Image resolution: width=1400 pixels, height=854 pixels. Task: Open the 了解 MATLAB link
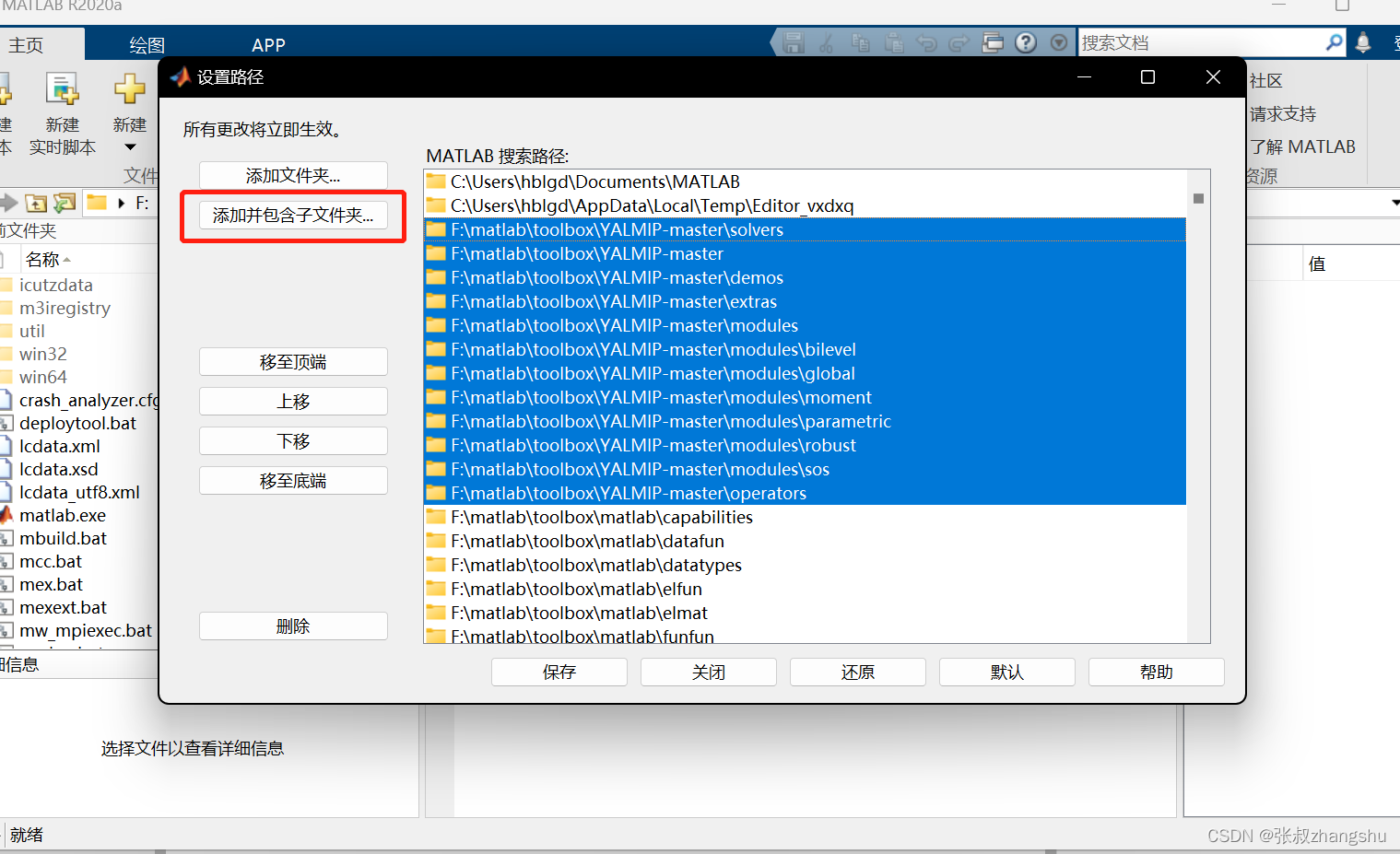[1302, 147]
